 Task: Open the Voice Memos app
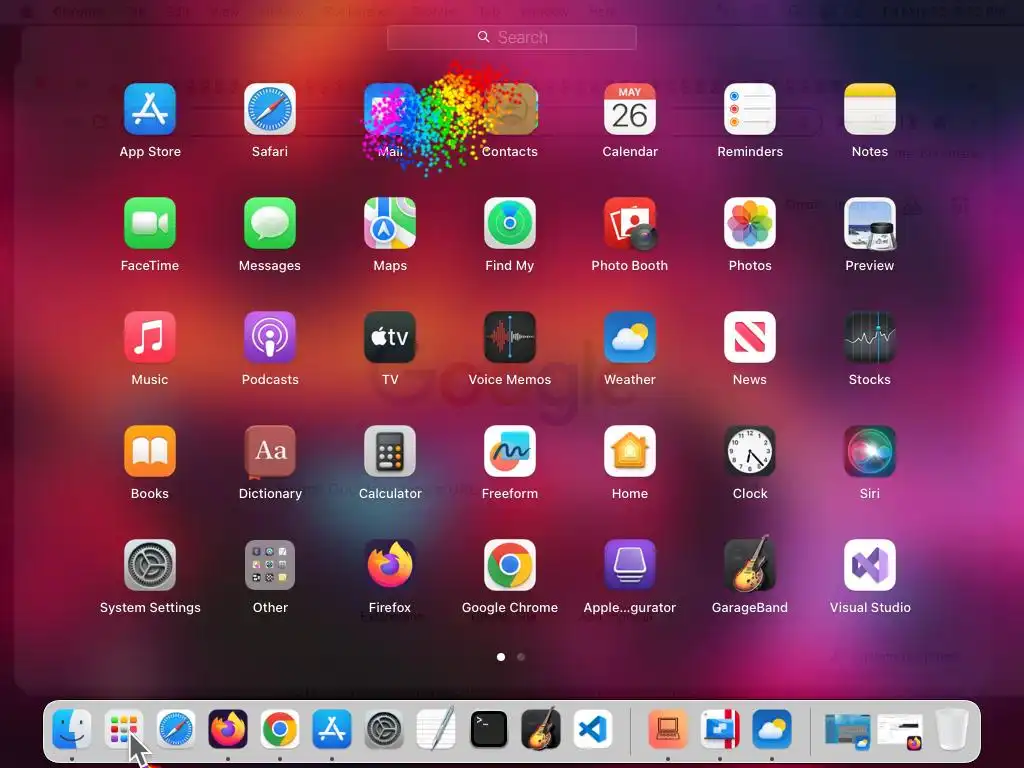coord(510,337)
